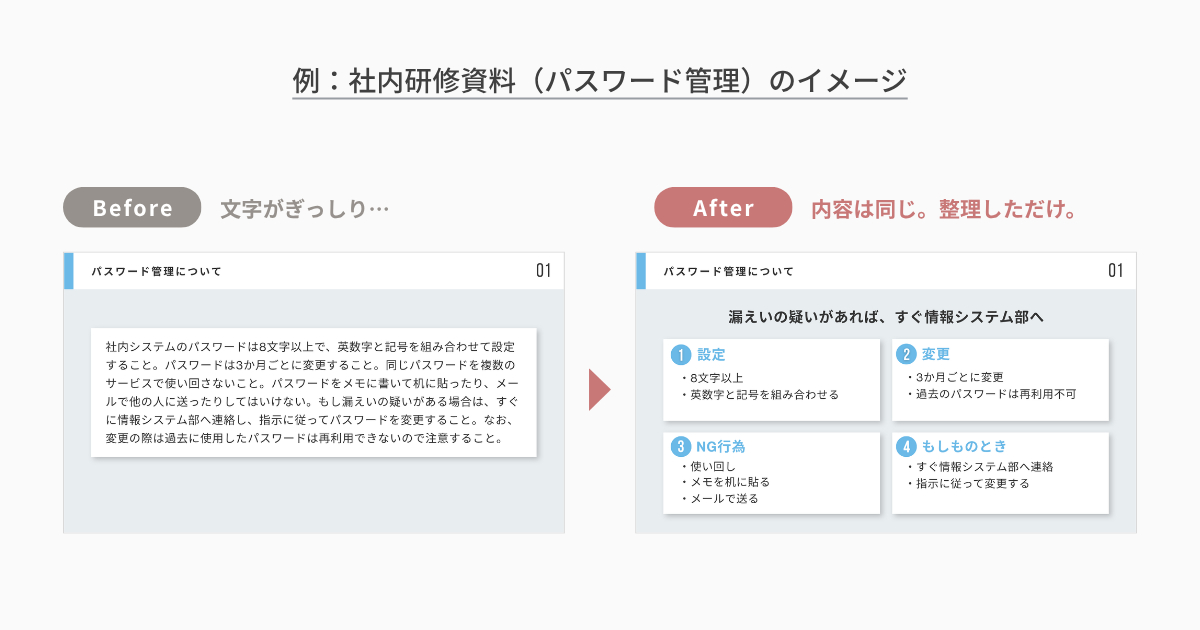Click the bullet 3か月ごとに変更
1200x630 pixels.
(954, 378)
